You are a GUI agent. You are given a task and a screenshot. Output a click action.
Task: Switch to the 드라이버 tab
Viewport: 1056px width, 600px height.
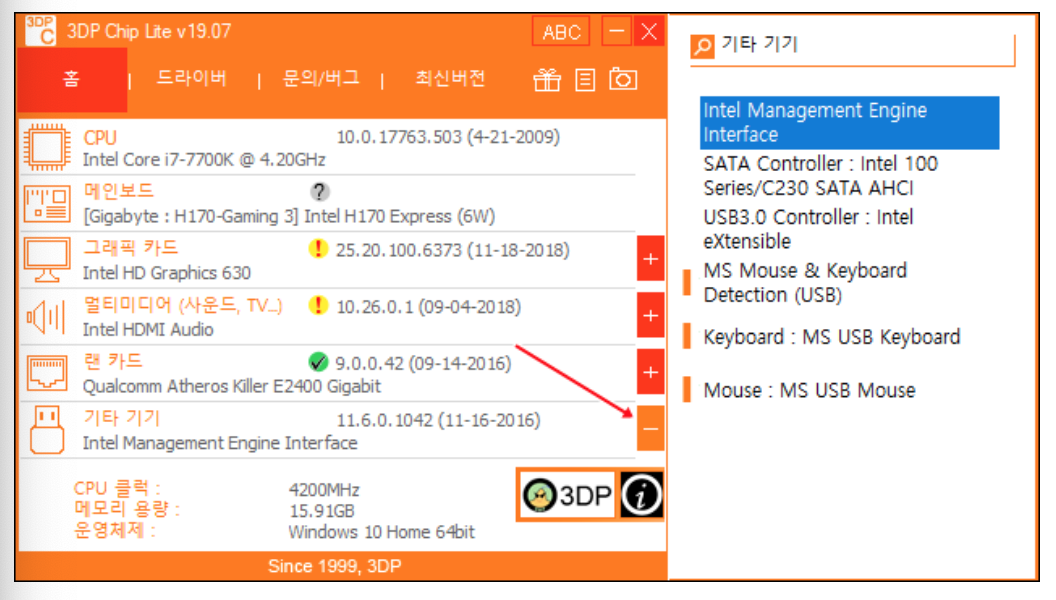[x=191, y=78]
